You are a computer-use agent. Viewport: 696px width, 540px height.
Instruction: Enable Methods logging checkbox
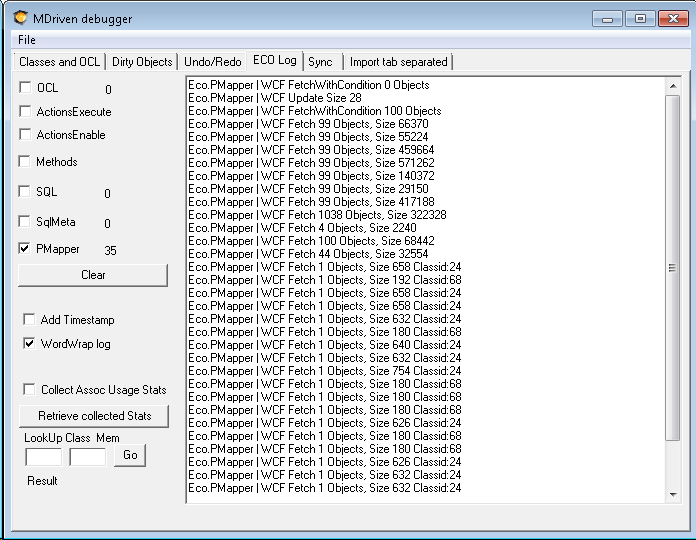click(x=24, y=161)
